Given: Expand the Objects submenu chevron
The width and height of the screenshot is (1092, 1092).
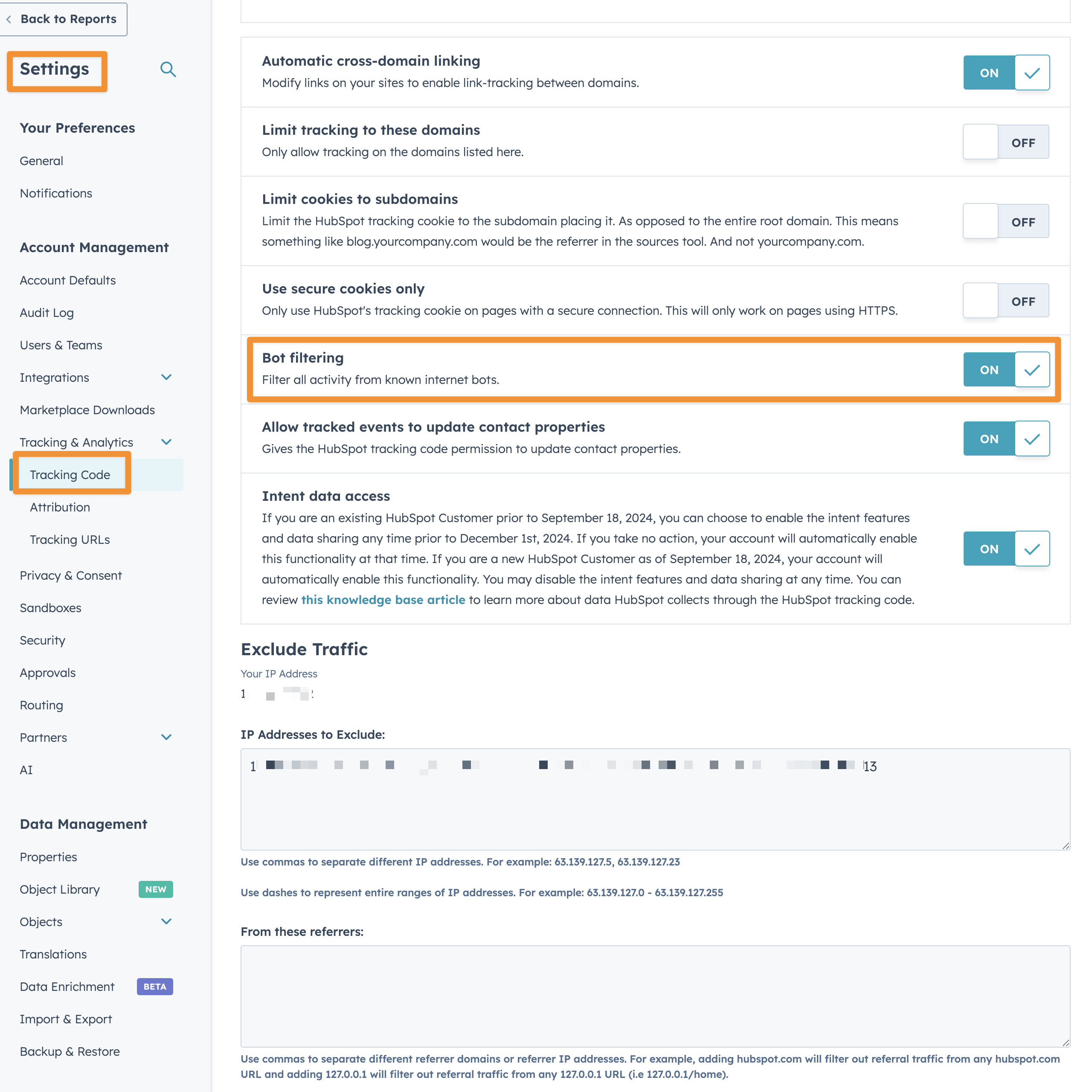Looking at the screenshot, I should (x=166, y=921).
